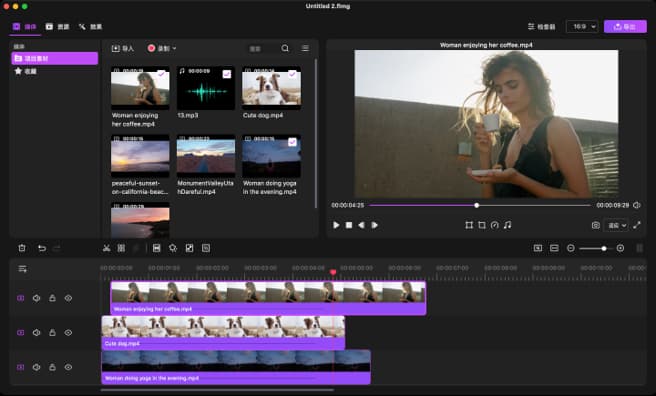Open the freeze-frame tool beside the scissors
The height and width of the screenshot is (396, 656).
click(121, 248)
